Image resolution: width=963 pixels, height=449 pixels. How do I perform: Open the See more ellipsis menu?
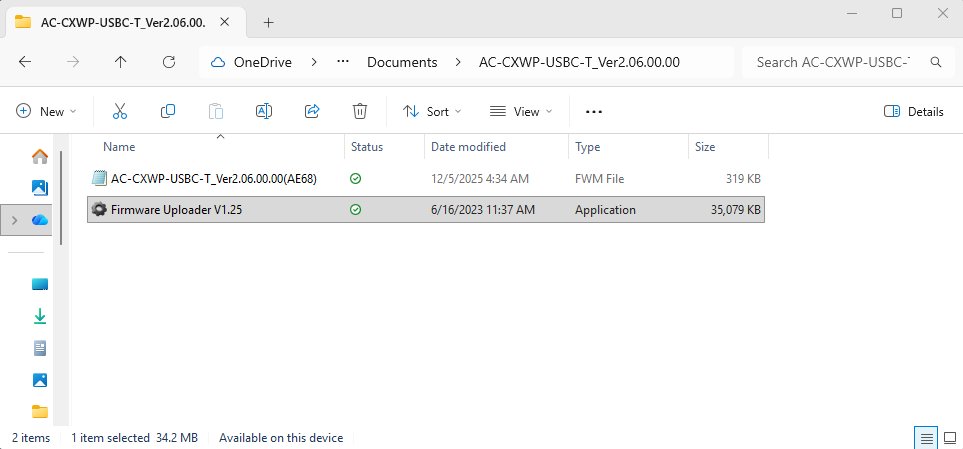click(x=594, y=111)
